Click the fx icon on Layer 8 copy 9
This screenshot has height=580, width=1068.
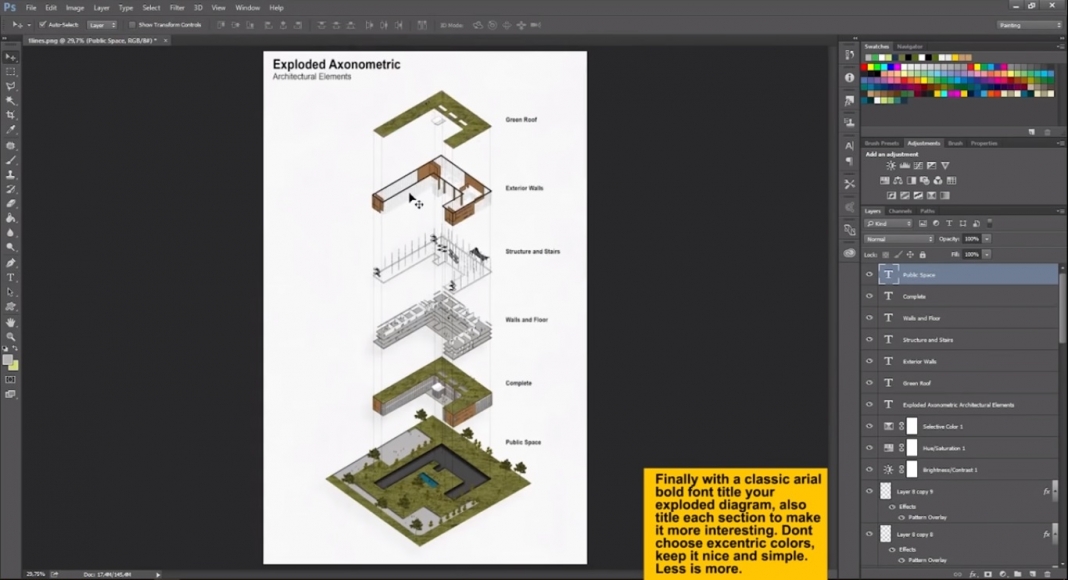pos(1047,490)
